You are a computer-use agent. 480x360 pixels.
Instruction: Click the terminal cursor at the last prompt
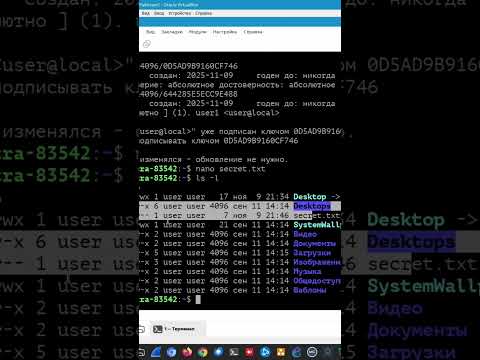pyautogui.click(x=198, y=299)
